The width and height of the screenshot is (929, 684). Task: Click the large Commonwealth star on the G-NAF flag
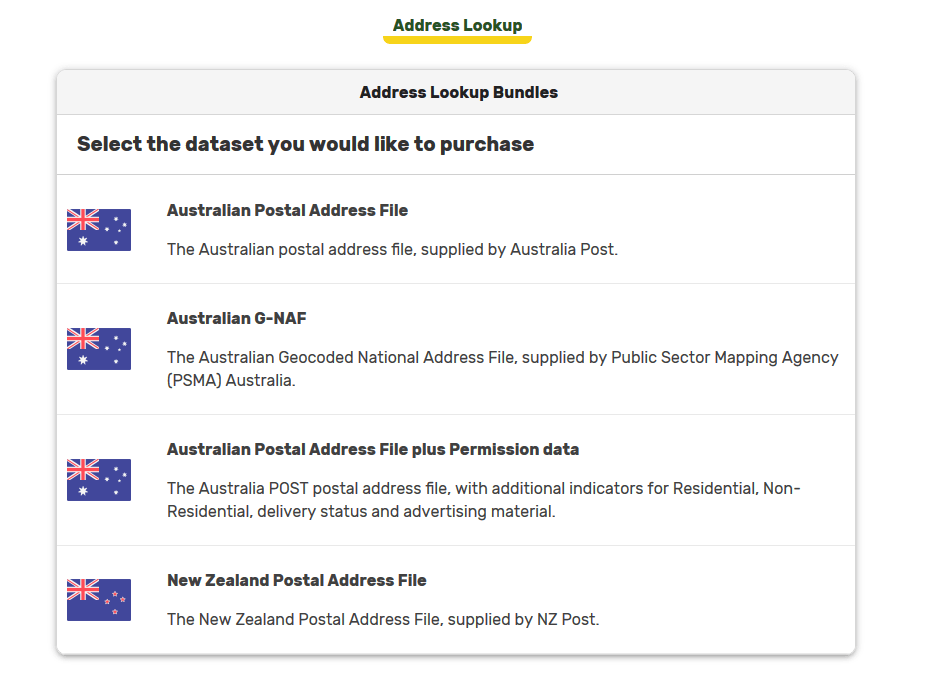coord(83,360)
